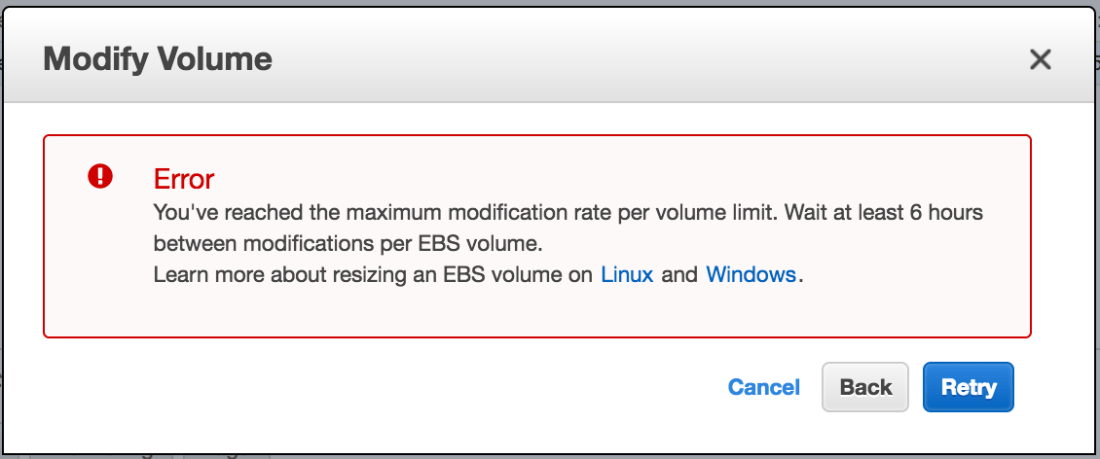Click the dimmed page background below the dialog
The height and width of the screenshot is (459, 1100).
(600, 453)
